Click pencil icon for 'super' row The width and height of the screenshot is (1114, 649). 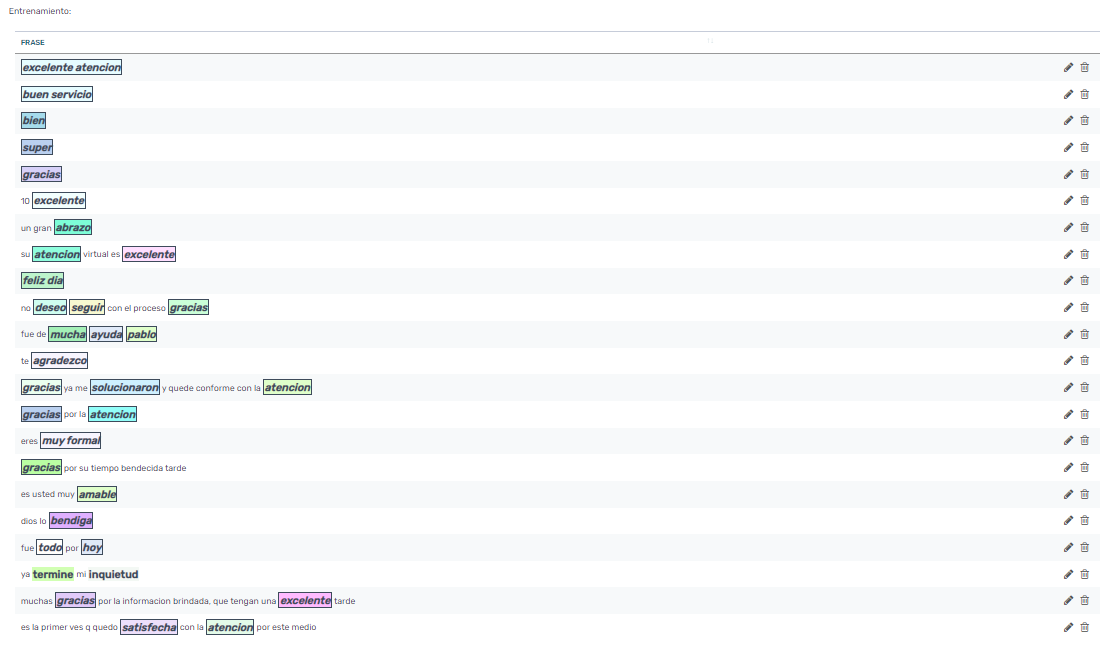1068,147
